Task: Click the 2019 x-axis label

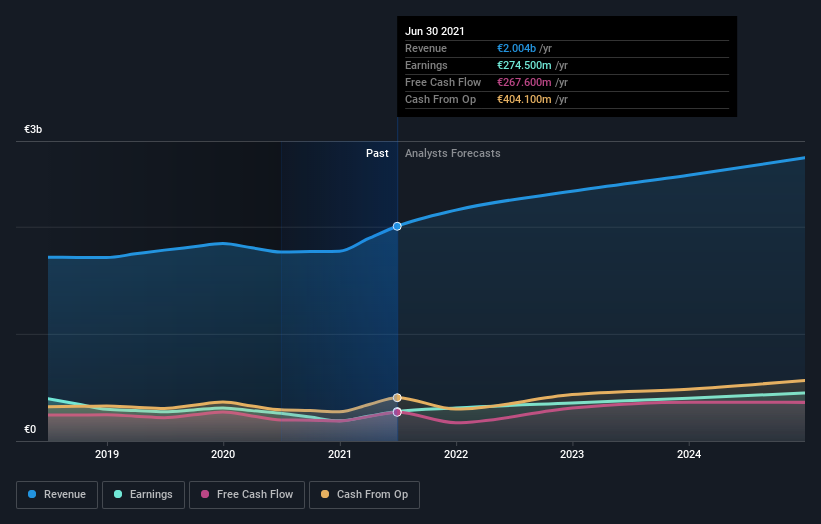Action: (x=107, y=454)
